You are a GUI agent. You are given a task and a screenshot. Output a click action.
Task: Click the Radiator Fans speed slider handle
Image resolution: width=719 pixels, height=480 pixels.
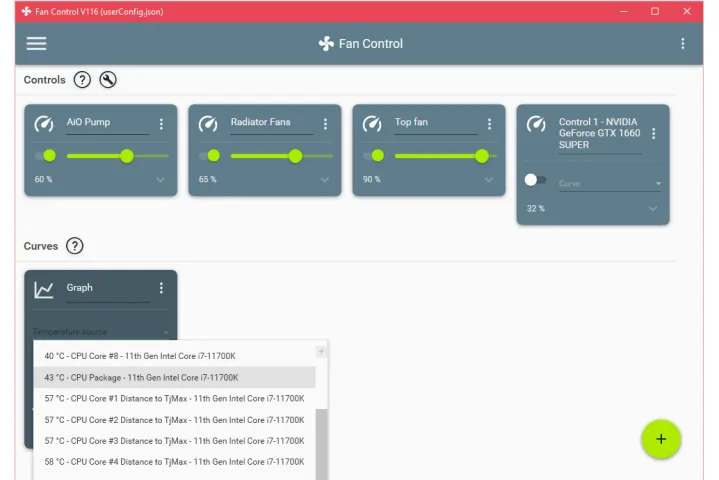pos(296,156)
